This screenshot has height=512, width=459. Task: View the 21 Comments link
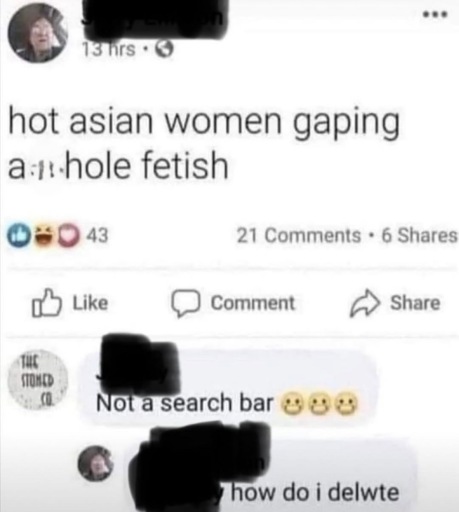click(299, 236)
